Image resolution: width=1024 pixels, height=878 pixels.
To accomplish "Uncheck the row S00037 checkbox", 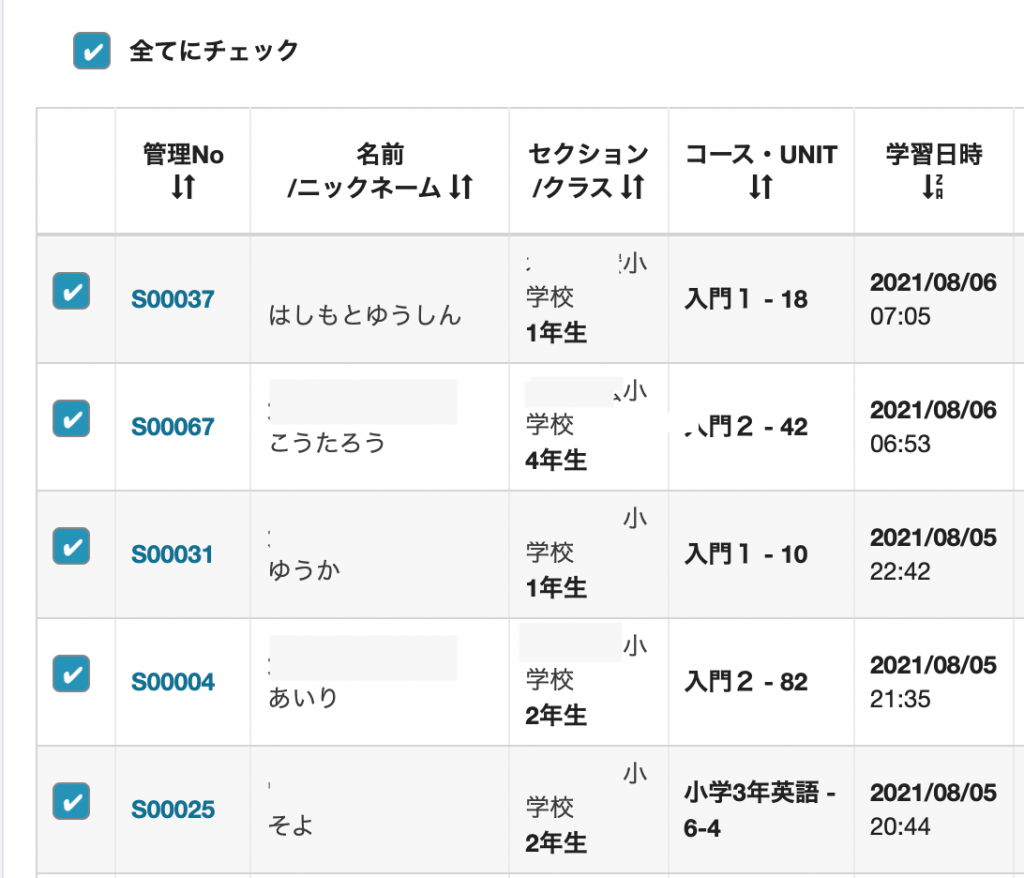I will click(71, 291).
